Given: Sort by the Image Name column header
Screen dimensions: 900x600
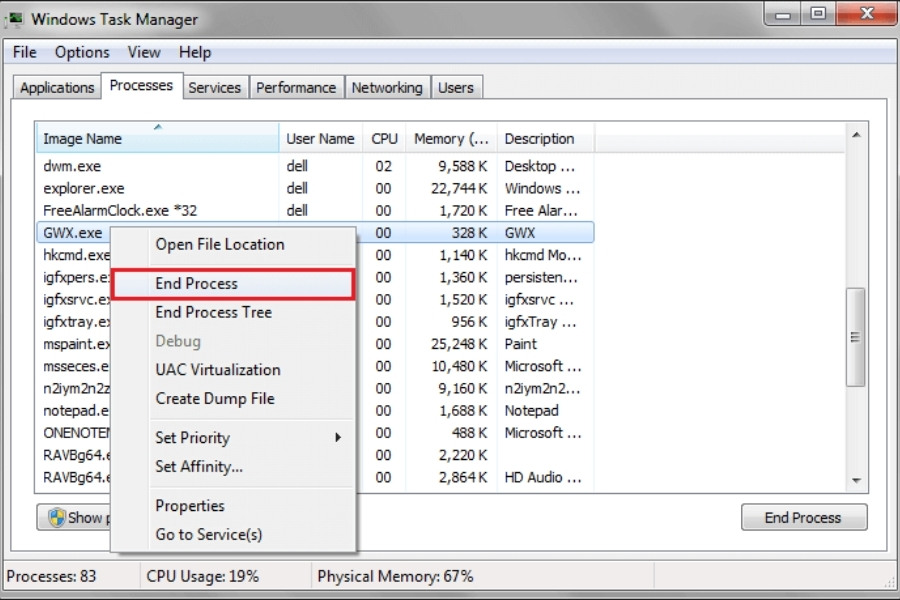Looking at the screenshot, I should tap(83, 139).
